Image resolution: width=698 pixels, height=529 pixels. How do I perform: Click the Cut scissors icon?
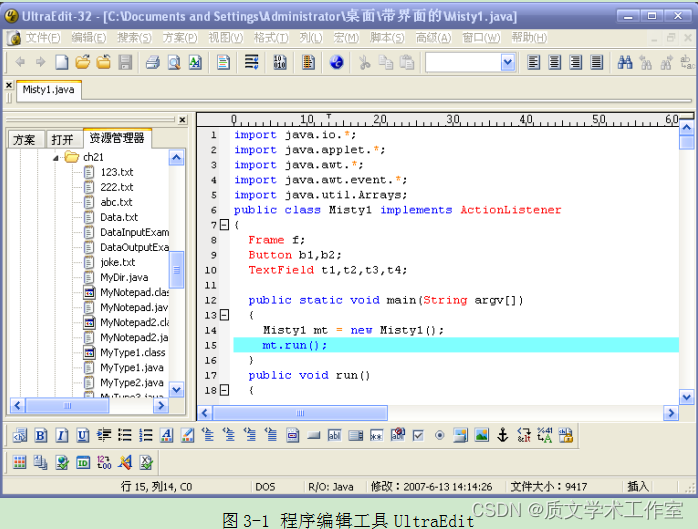pos(364,62)
